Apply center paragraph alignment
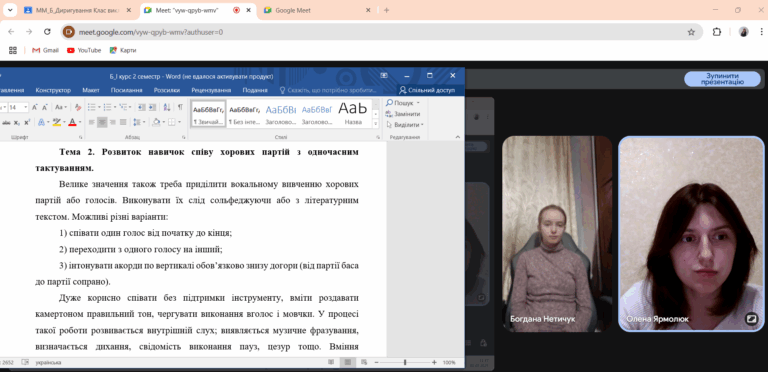Image resolution: width=768 pixels, height=372 pixels. [102, 122]
